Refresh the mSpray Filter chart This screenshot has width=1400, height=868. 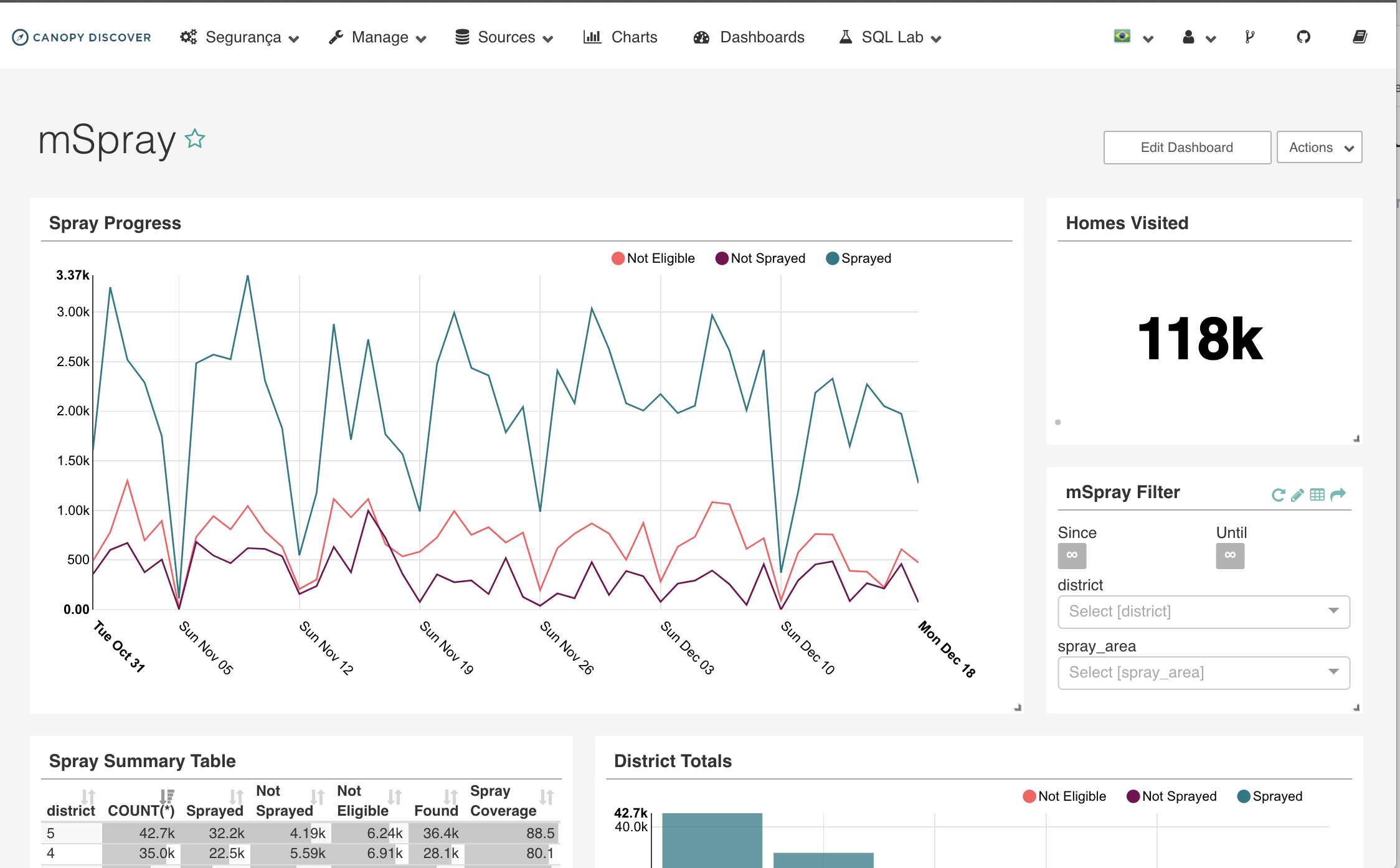point(1278,495)
